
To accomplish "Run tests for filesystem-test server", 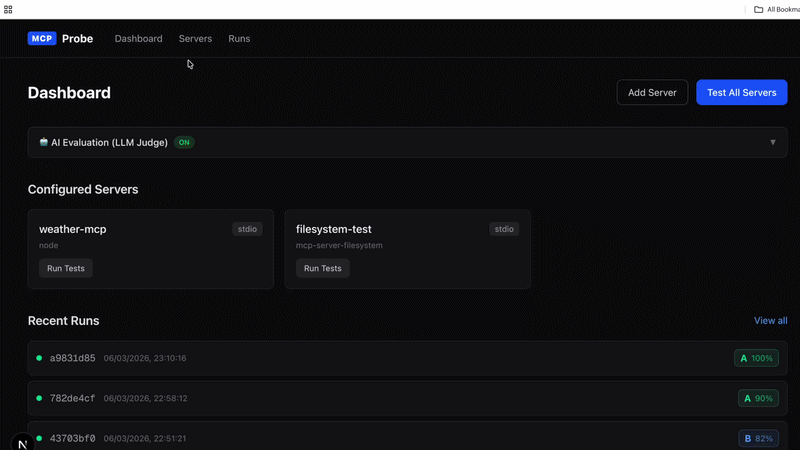I will (322, 268).
